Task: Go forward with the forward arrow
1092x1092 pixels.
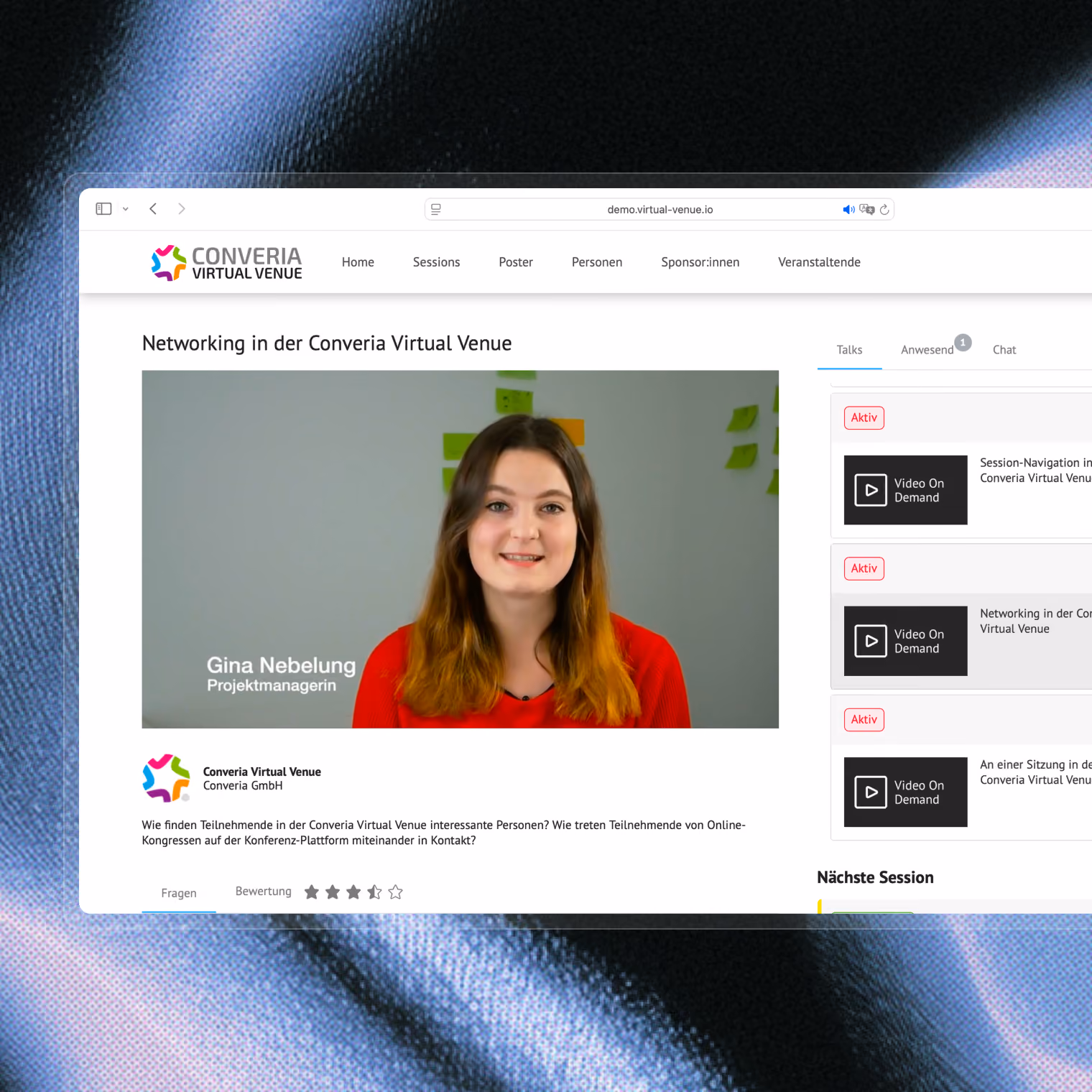Action: (x=182, y=208)
